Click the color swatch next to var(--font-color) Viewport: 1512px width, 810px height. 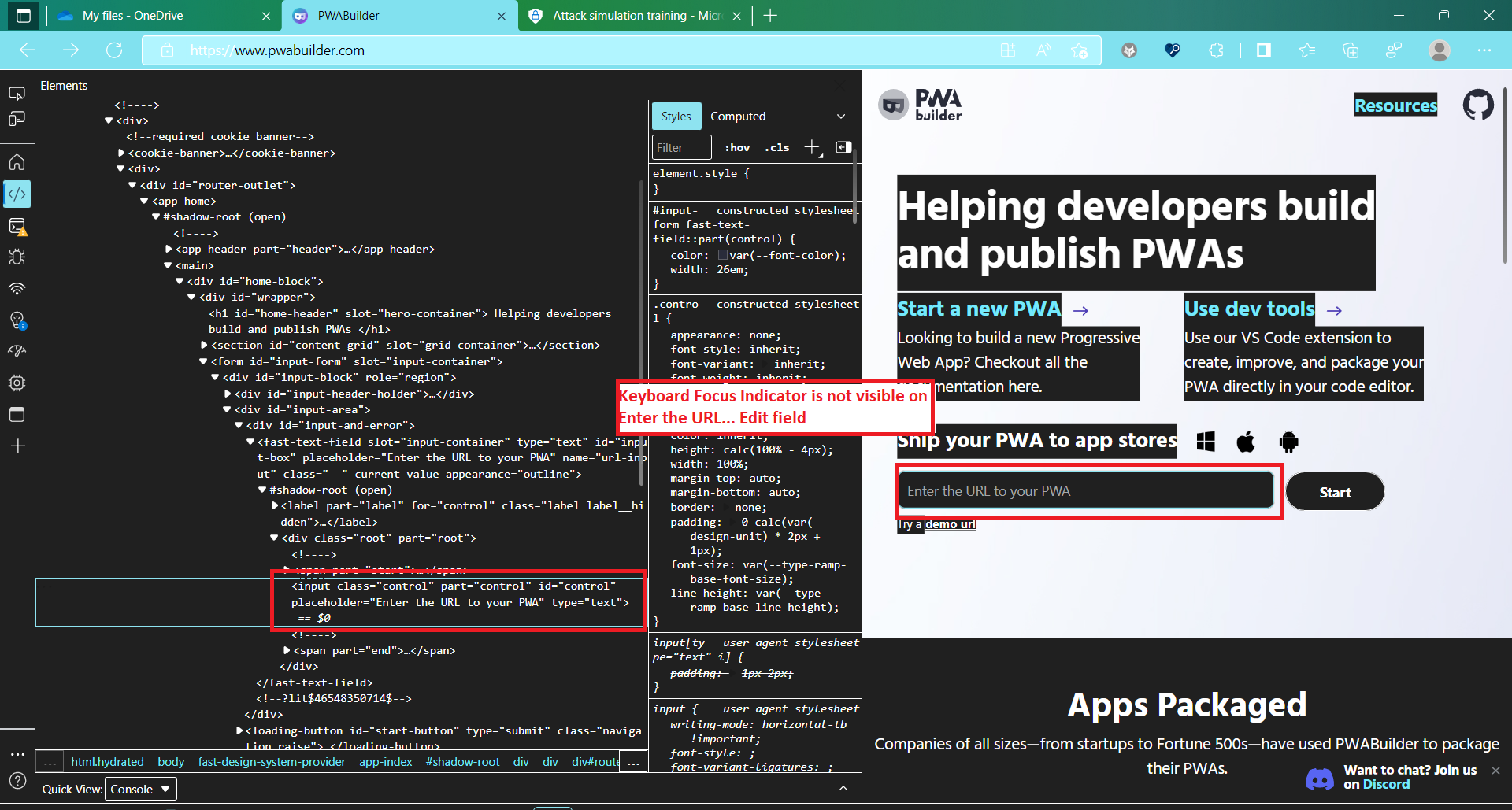(x=722, y=255)
